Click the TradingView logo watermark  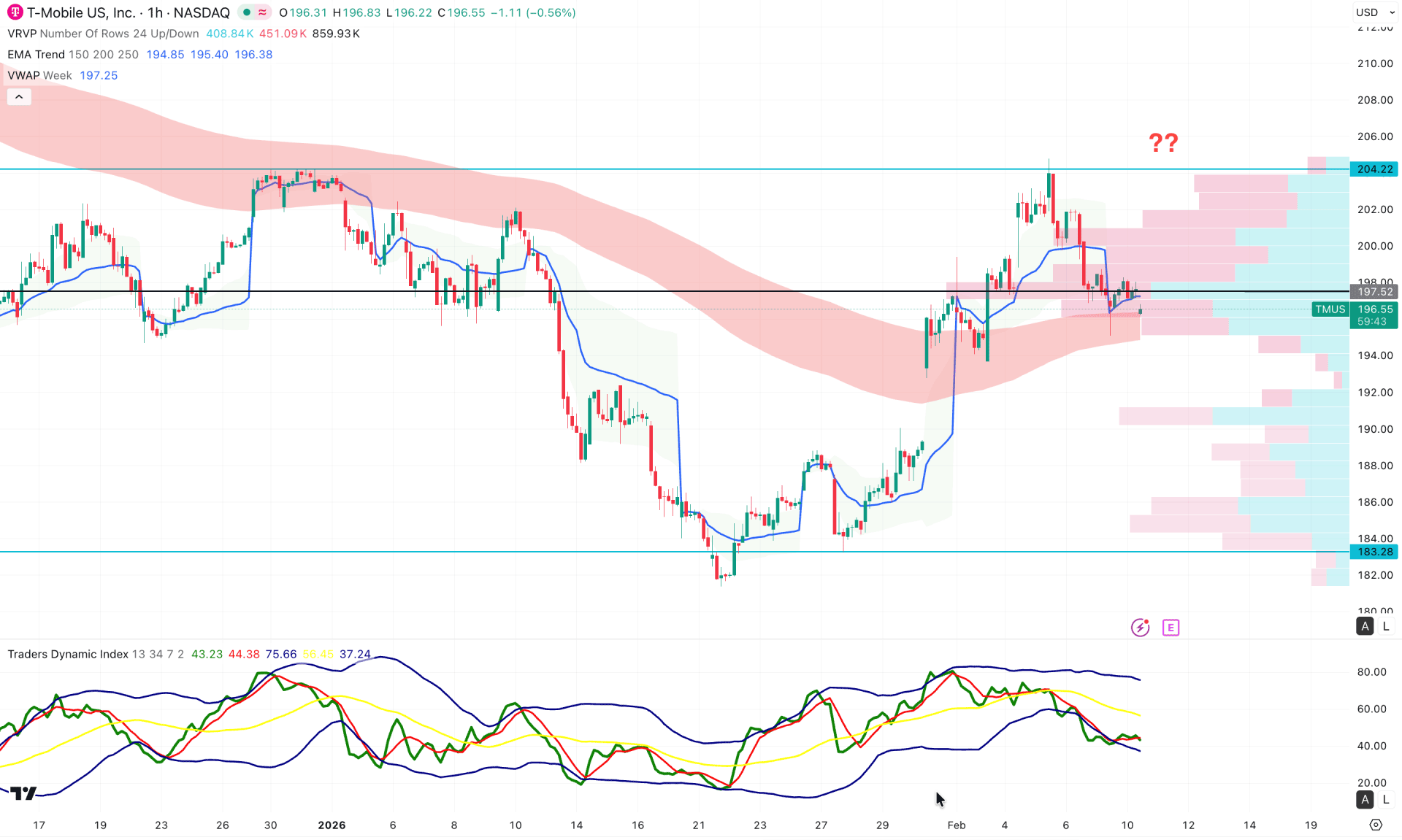(x=25, y=793)
